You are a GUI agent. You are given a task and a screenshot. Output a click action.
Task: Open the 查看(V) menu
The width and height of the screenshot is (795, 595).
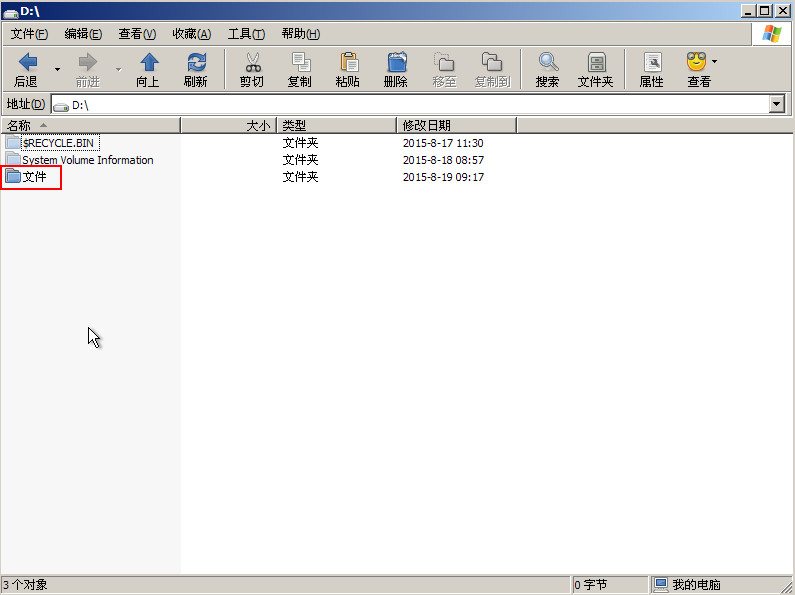pos(137,34)
